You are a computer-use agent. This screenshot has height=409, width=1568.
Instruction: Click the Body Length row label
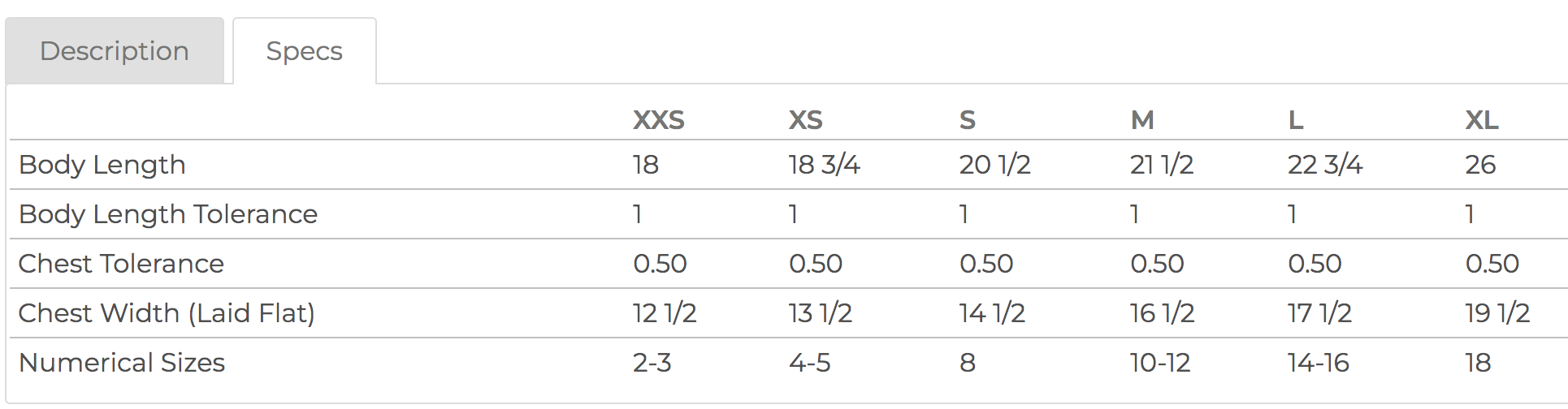pos(102,165)
